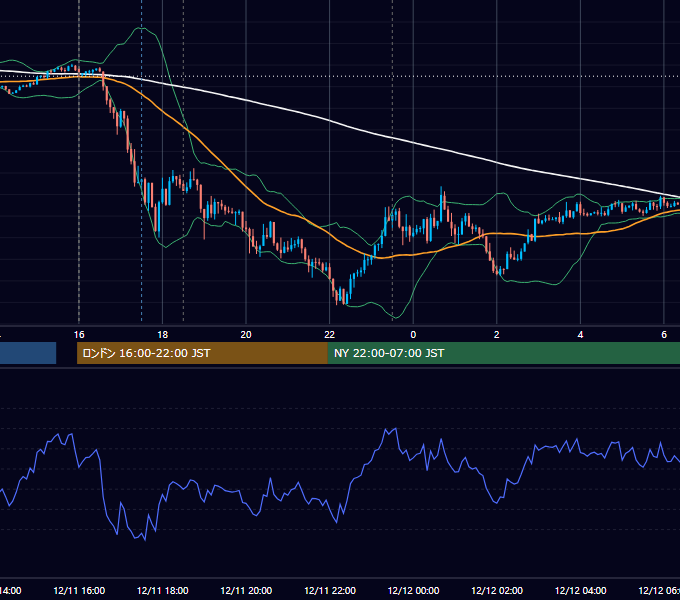Click the "6" hour label on price chart axis

[x=664, y=335]
